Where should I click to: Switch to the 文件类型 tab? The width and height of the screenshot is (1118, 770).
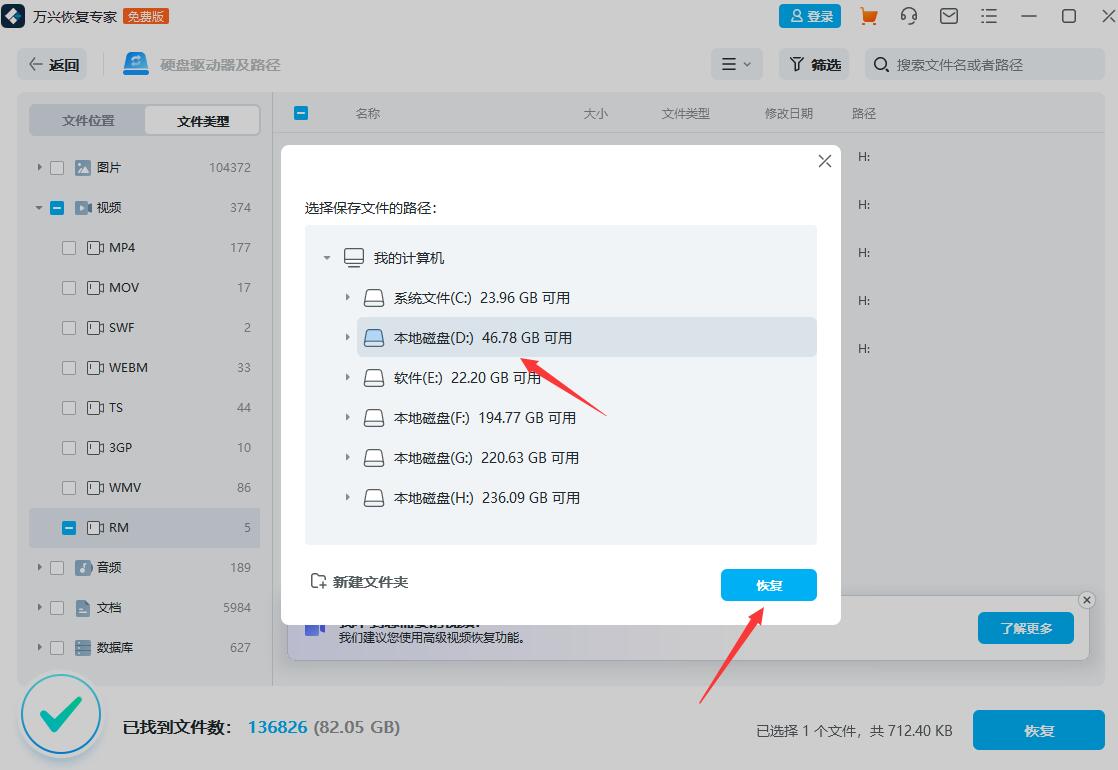[201, 119]
